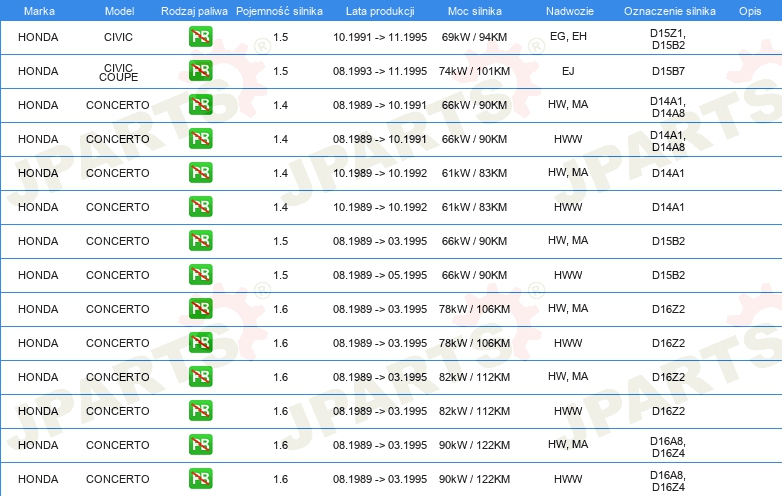Click fuel icon in Concerto 78kW HW, MA row

200,309
